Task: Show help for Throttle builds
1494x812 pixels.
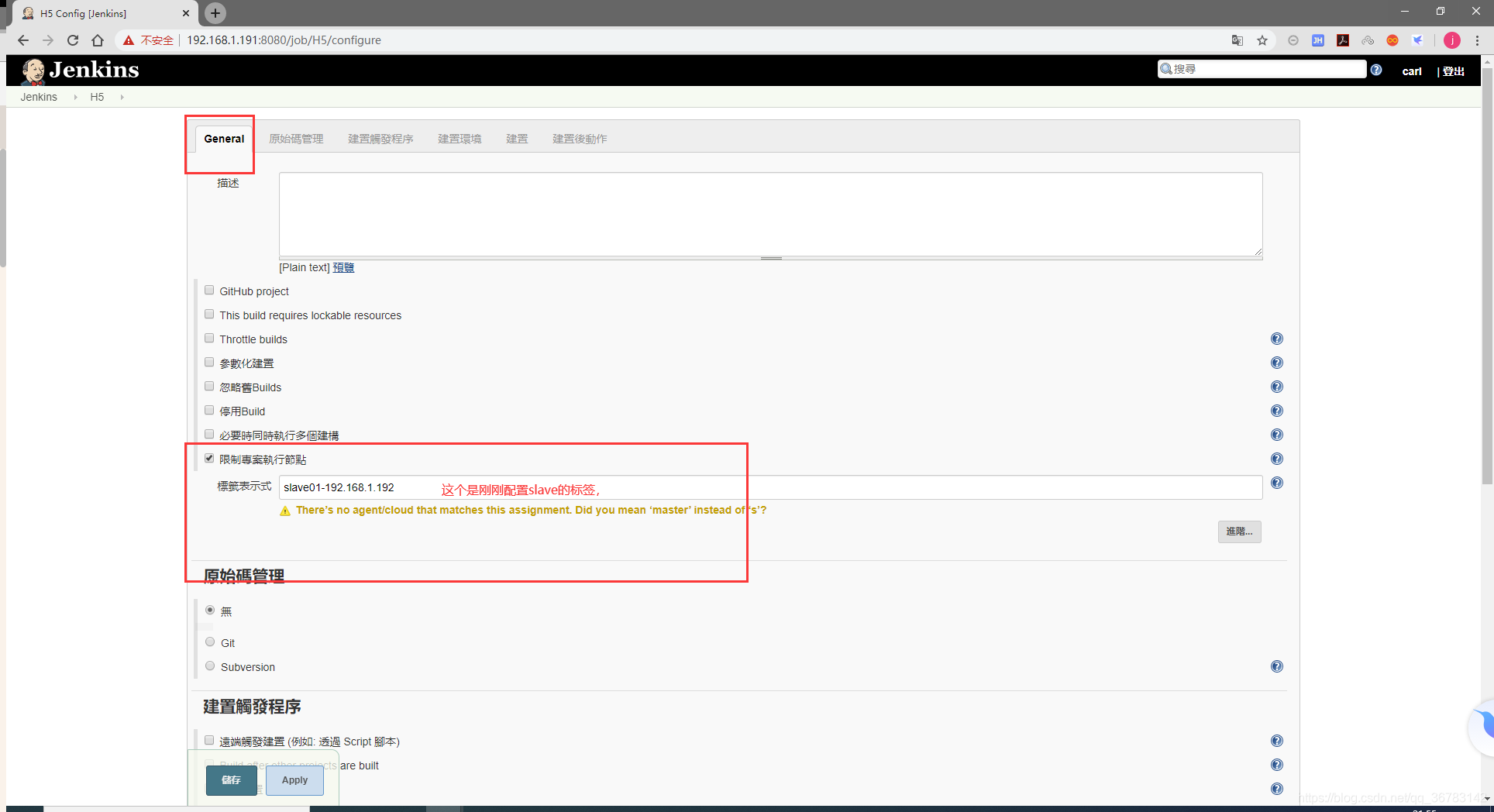Action: (x=1277, y=339)
